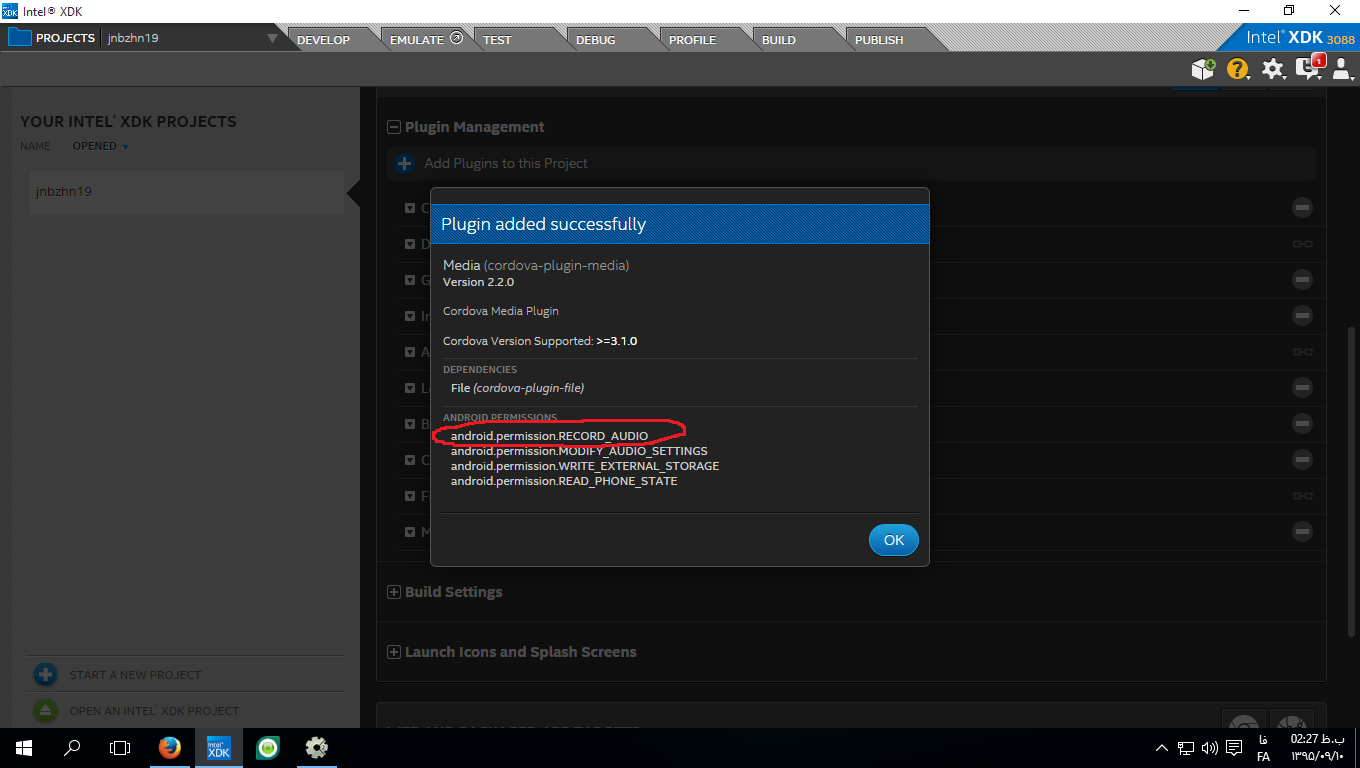Click the remove icon on the B plugin row
The width and height of the screenshot is (1360, 768).
[1302, 424]
